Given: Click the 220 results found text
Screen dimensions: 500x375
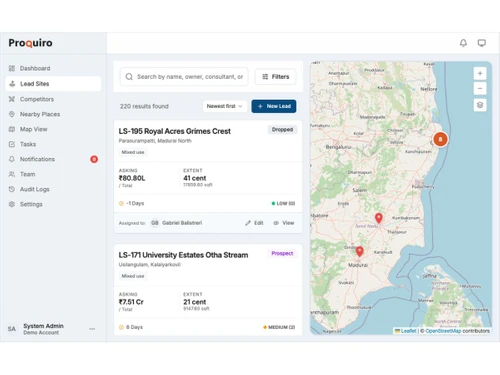Looking at the screenshot, I should 144,106.
